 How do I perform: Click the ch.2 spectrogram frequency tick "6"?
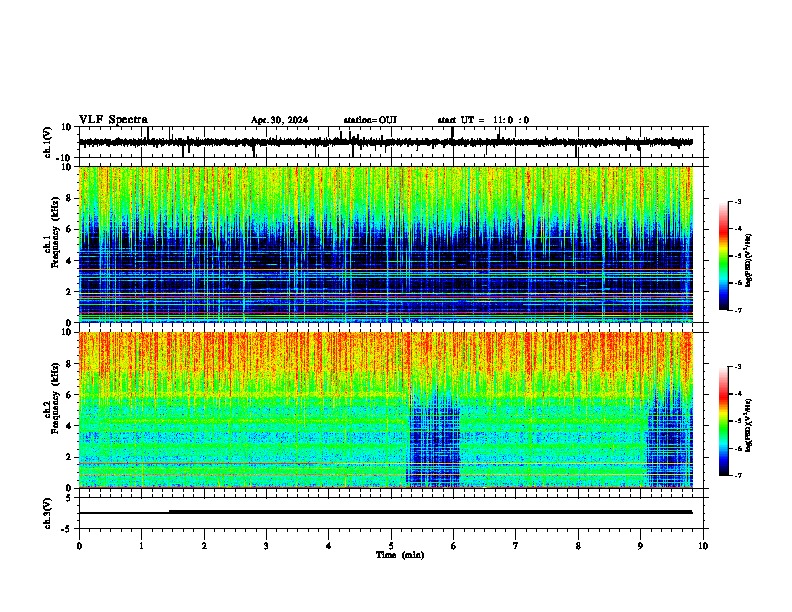pos(70,395)
